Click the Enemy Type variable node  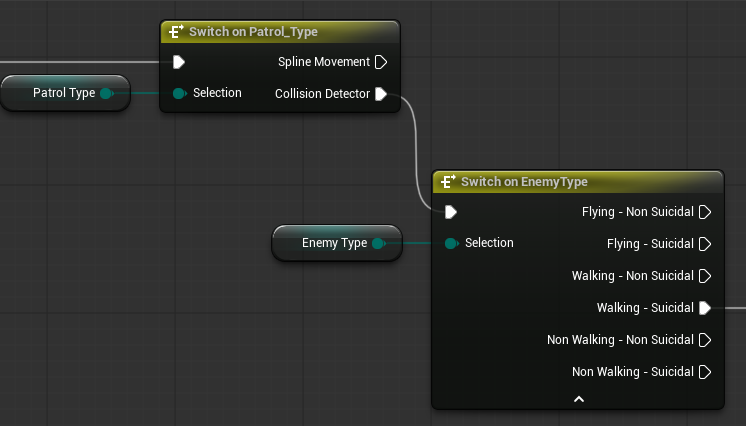click(x=328, y=243)
